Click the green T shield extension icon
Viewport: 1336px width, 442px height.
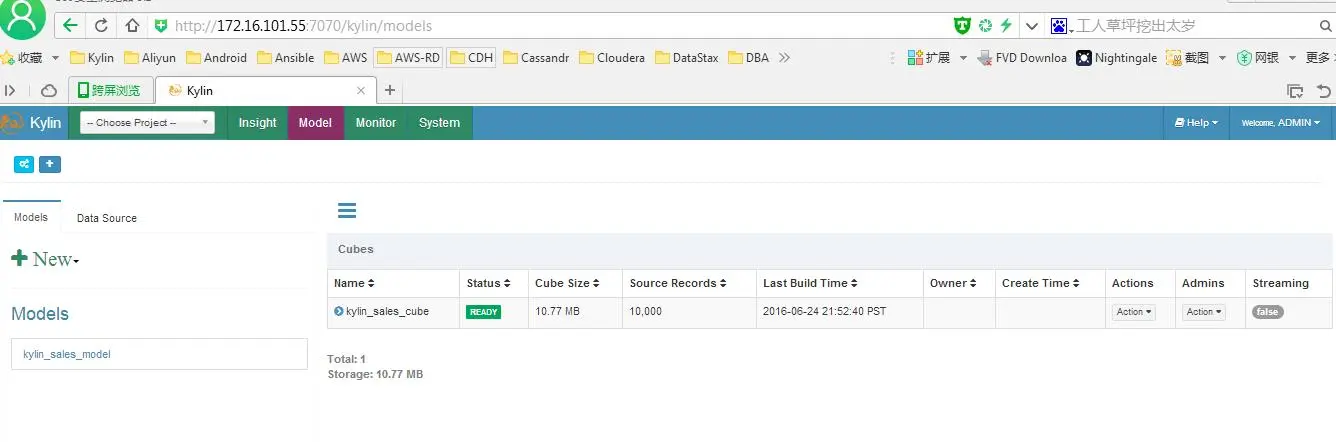[x=962, y=25]
